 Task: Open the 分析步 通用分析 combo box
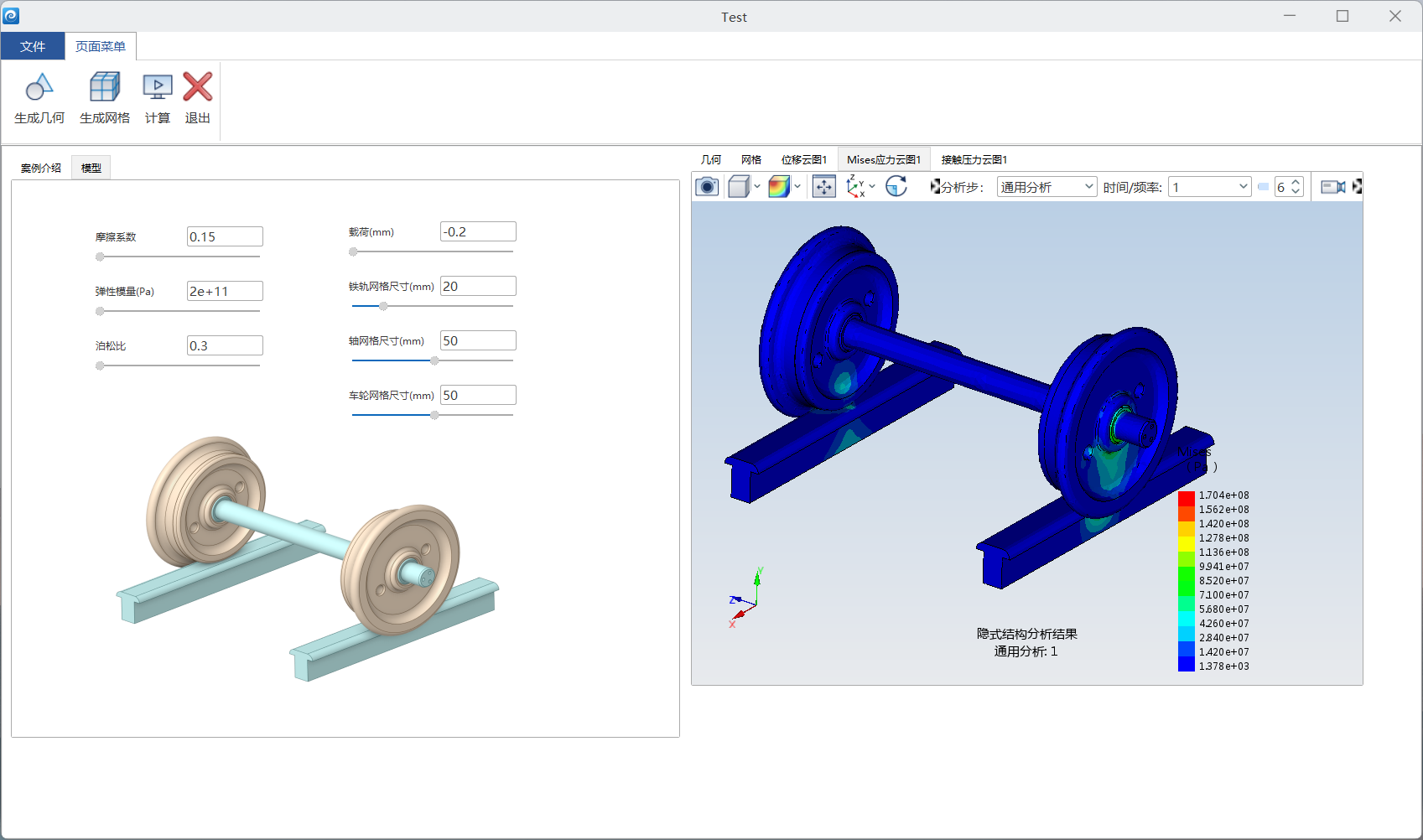(1046, 187)
